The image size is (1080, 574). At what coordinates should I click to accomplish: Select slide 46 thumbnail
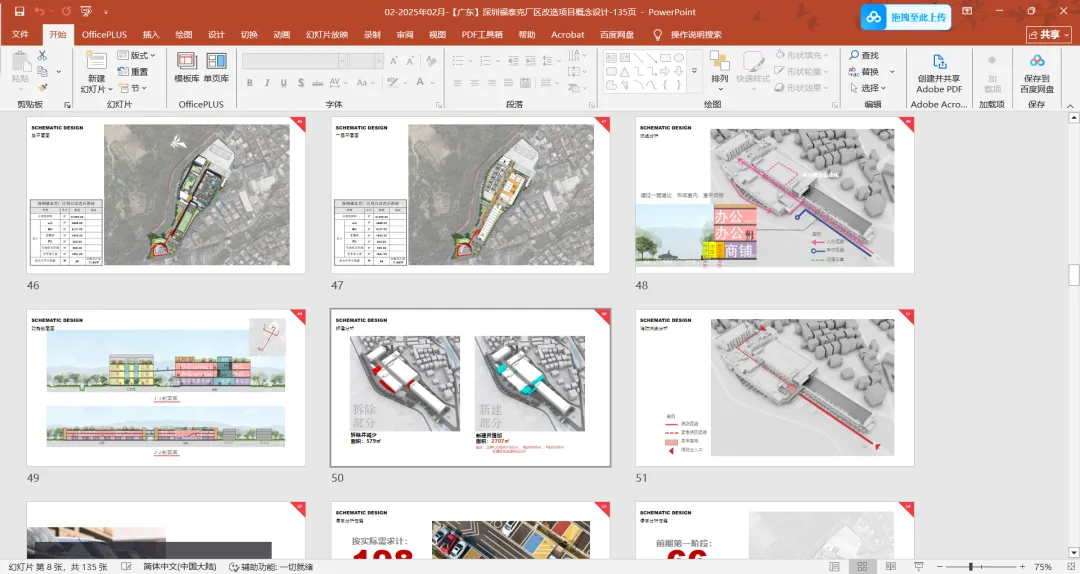[x=166, y=195]
